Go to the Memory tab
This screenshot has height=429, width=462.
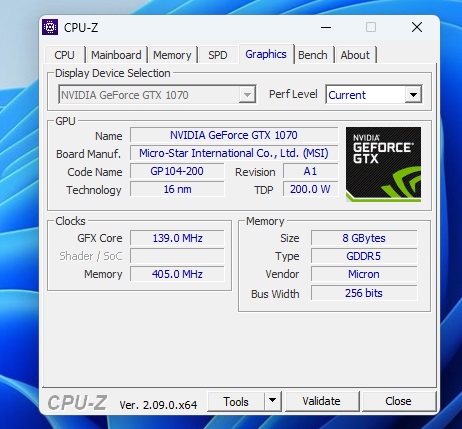tap(172, 55)
